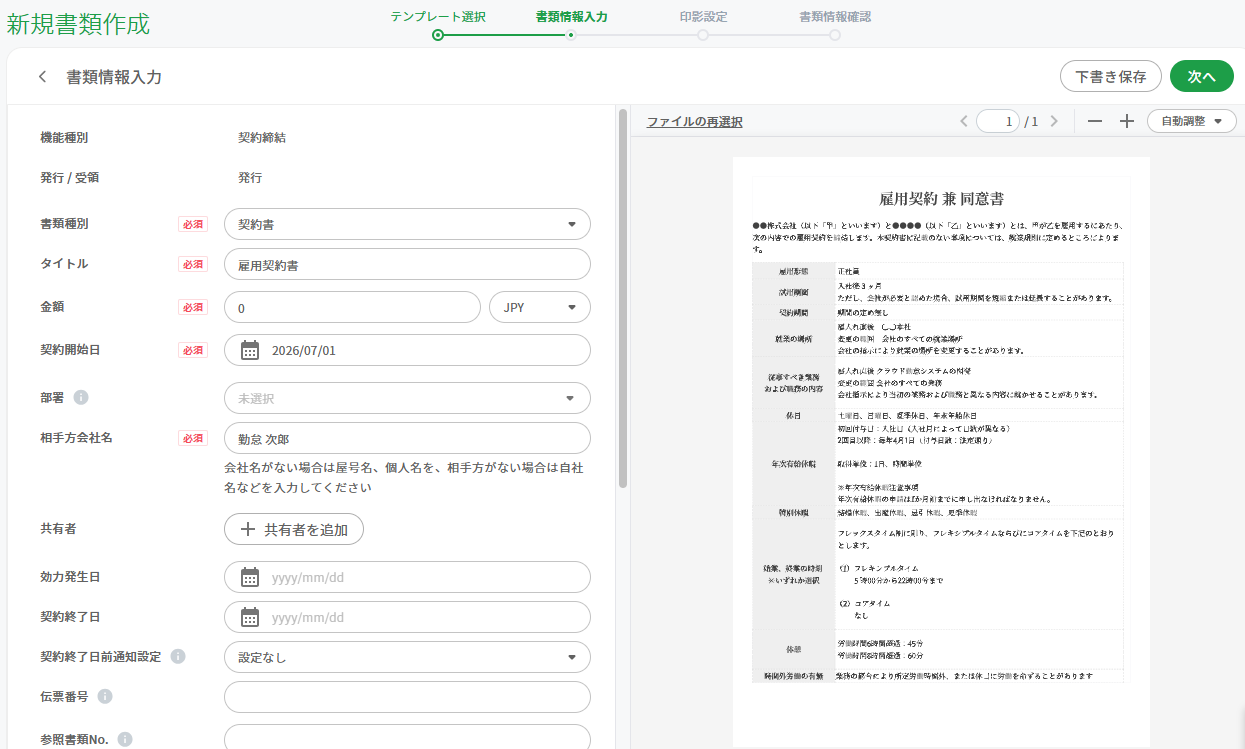Click the 相手方会社名 field with 勤怠 次郎
Image resolution: width=1245 pixels, height=749 pixels.
[x=407, y=438]
